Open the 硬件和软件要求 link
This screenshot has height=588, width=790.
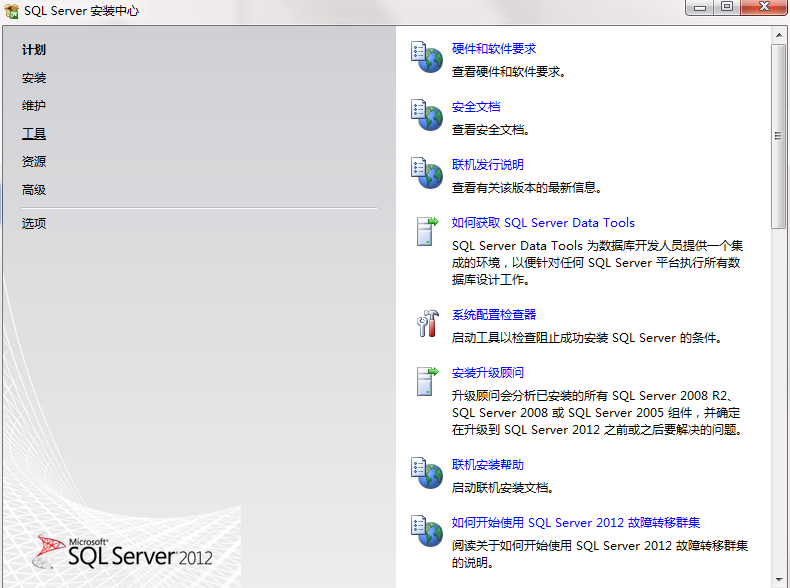coord(494,49)
